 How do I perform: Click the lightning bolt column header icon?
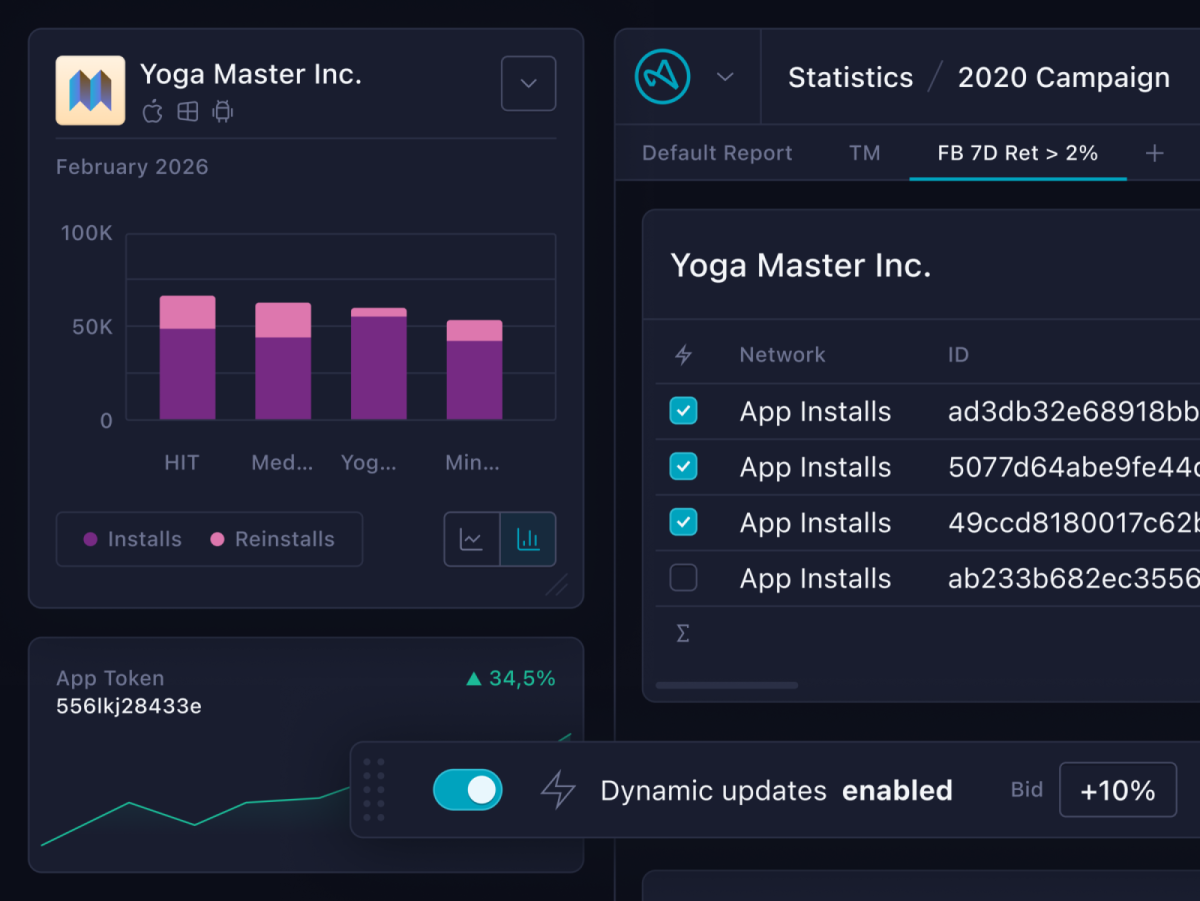tap(684, 354)
